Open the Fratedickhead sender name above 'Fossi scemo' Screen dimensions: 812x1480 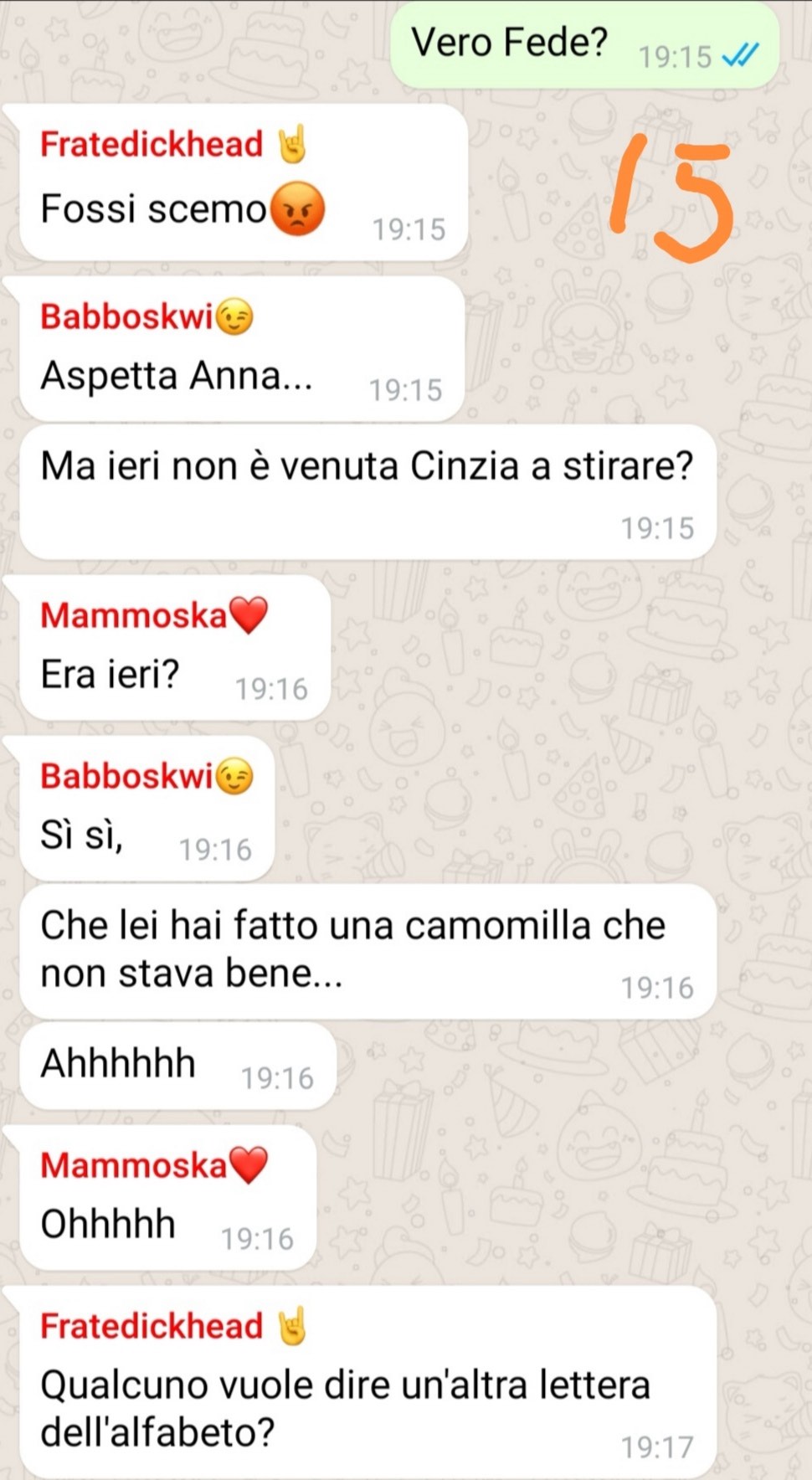click(x=152, y=144)
